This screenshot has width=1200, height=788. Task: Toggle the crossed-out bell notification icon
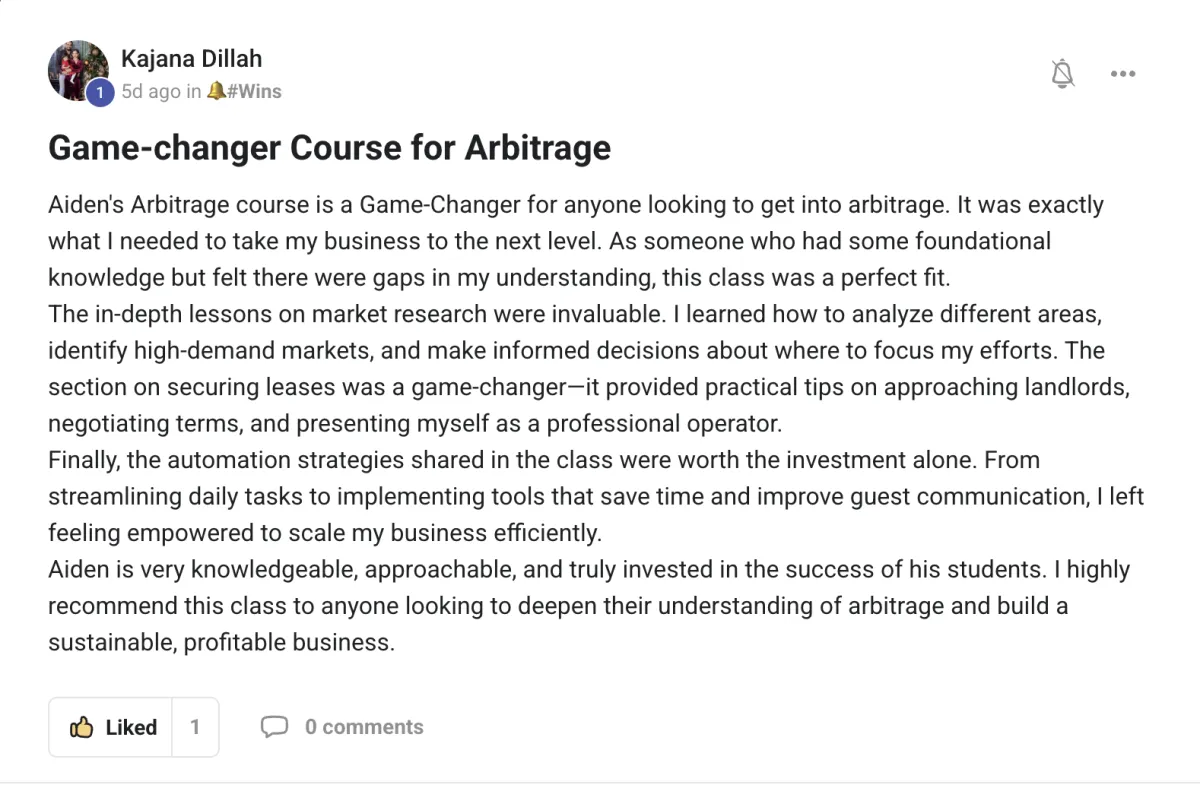tap(1062, 73)
